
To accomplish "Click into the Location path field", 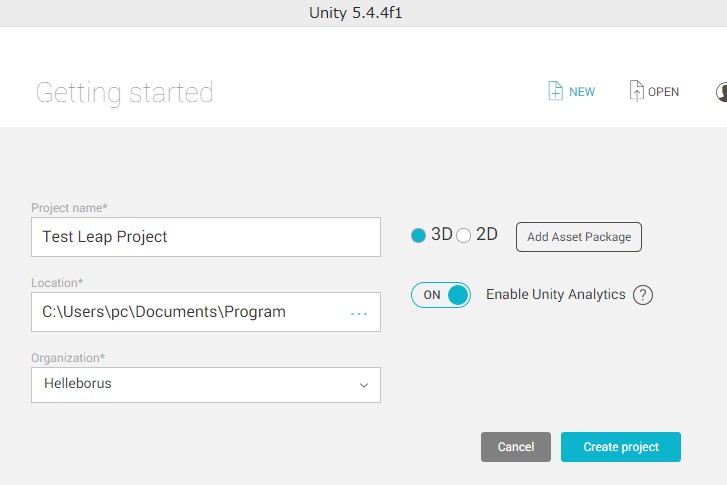I will (206, 312).
